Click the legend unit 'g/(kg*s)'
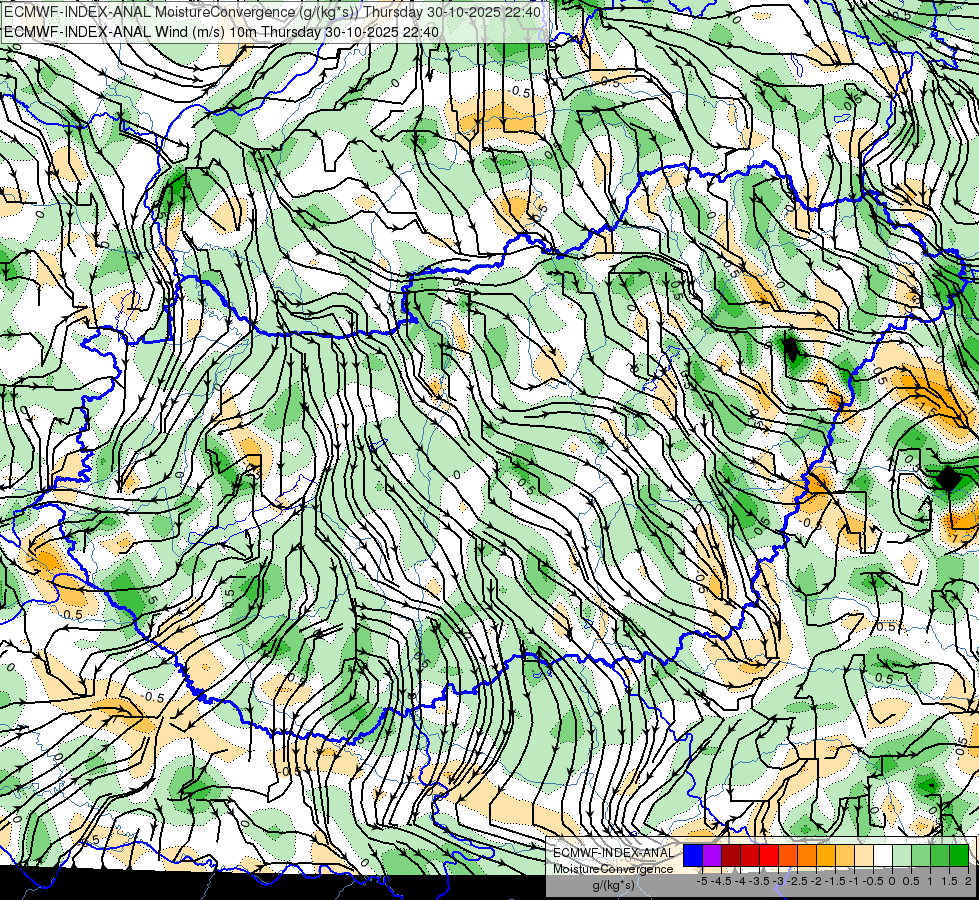 click(x=614, y=885)
